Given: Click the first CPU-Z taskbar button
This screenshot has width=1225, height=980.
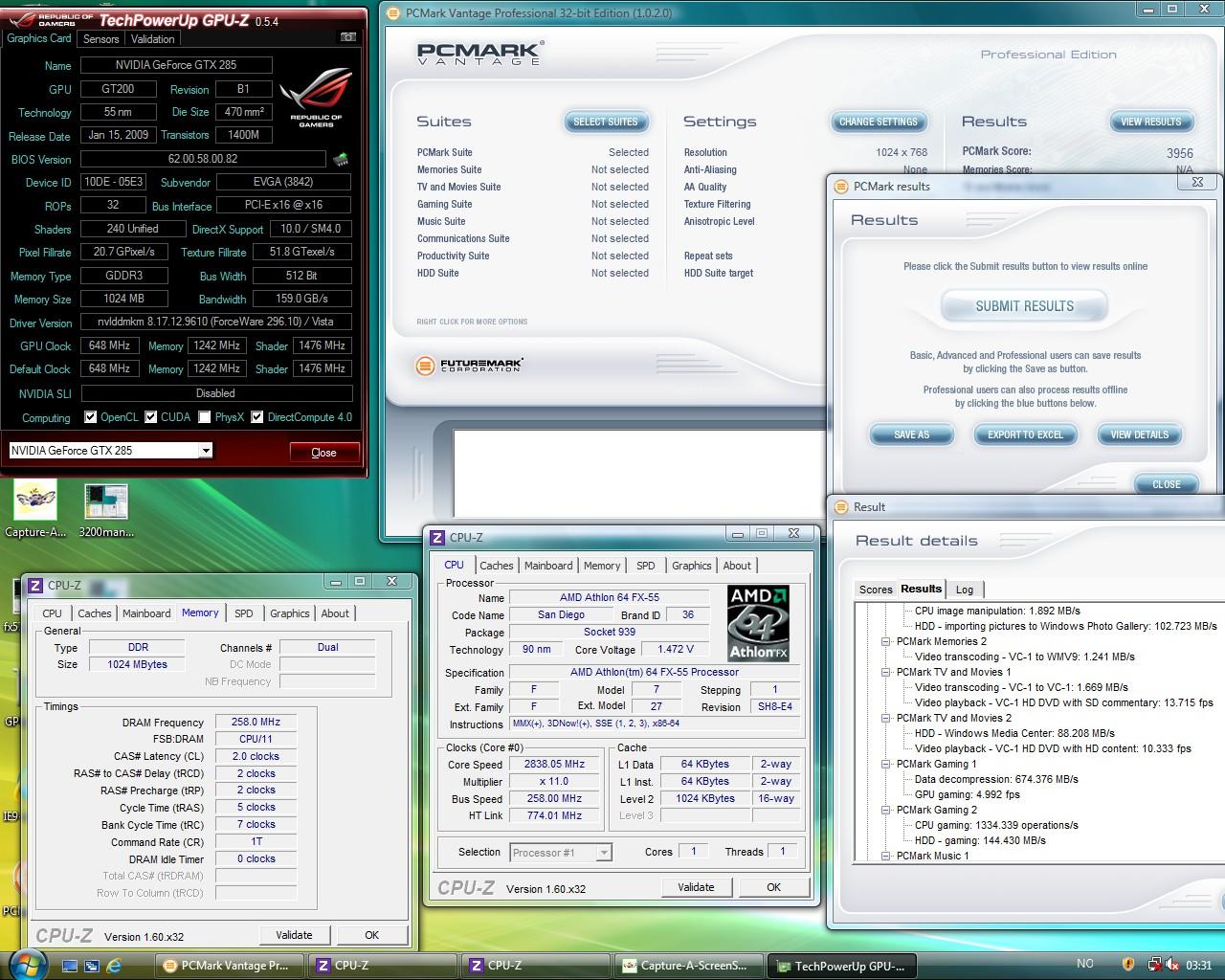Looking at the screenshot, I should [x=382, y=966].
